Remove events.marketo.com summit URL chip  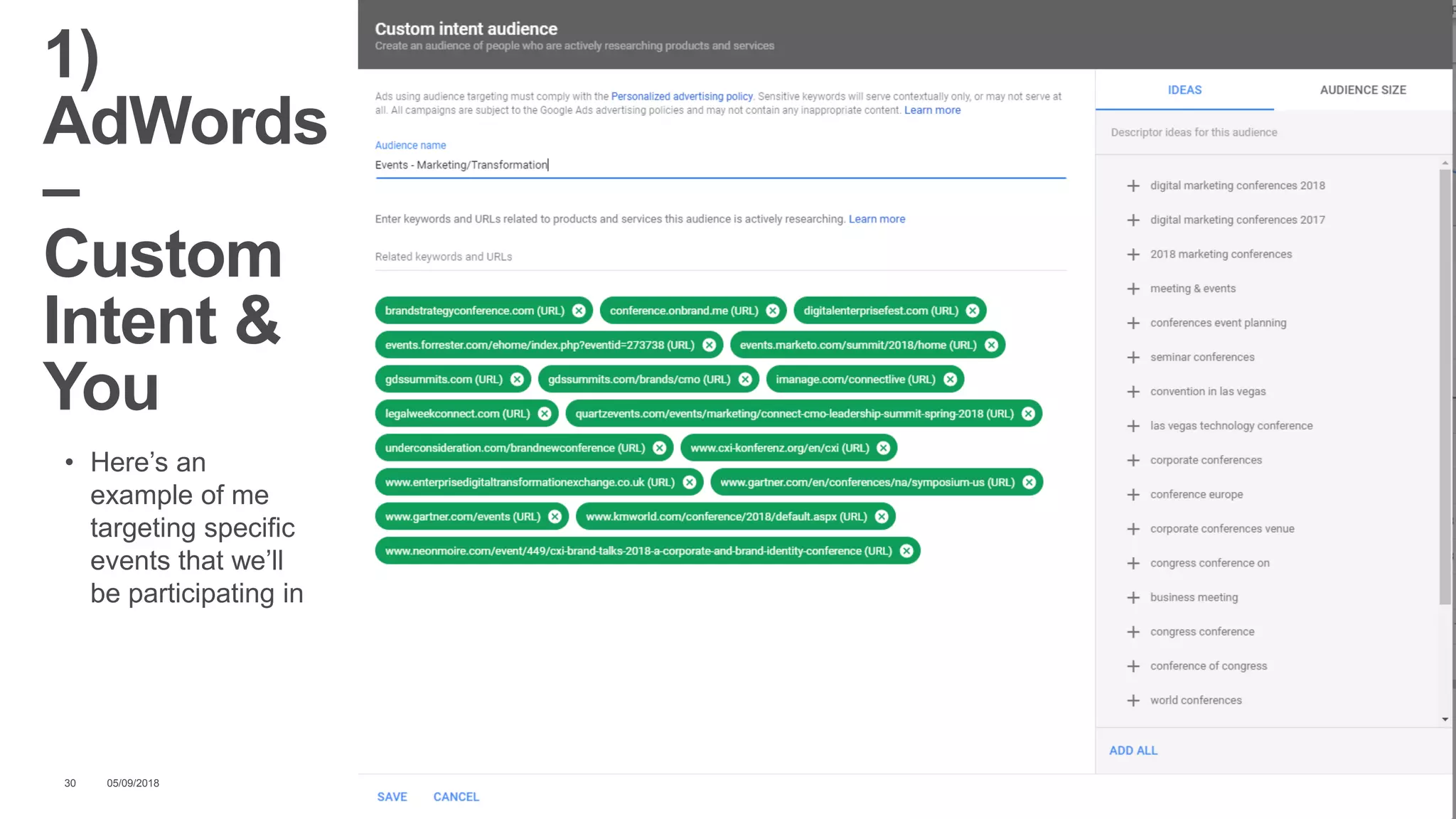(x=991, y=345)
